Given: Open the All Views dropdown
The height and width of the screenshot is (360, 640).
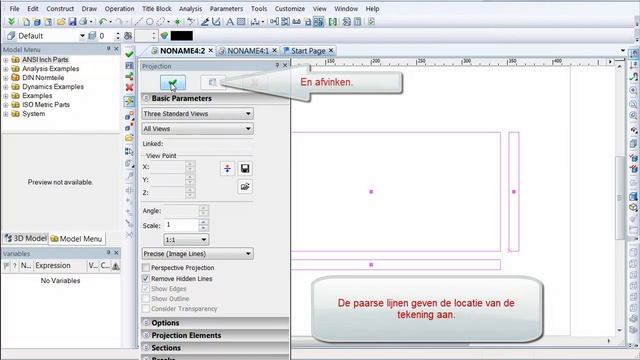Looking at the screenshot, I should pyautogui.click(x=198, y=129).
